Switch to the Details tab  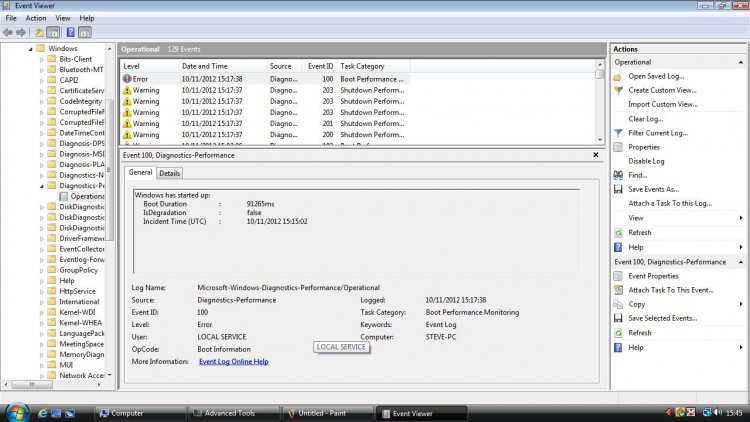click(x=169, y=173)
